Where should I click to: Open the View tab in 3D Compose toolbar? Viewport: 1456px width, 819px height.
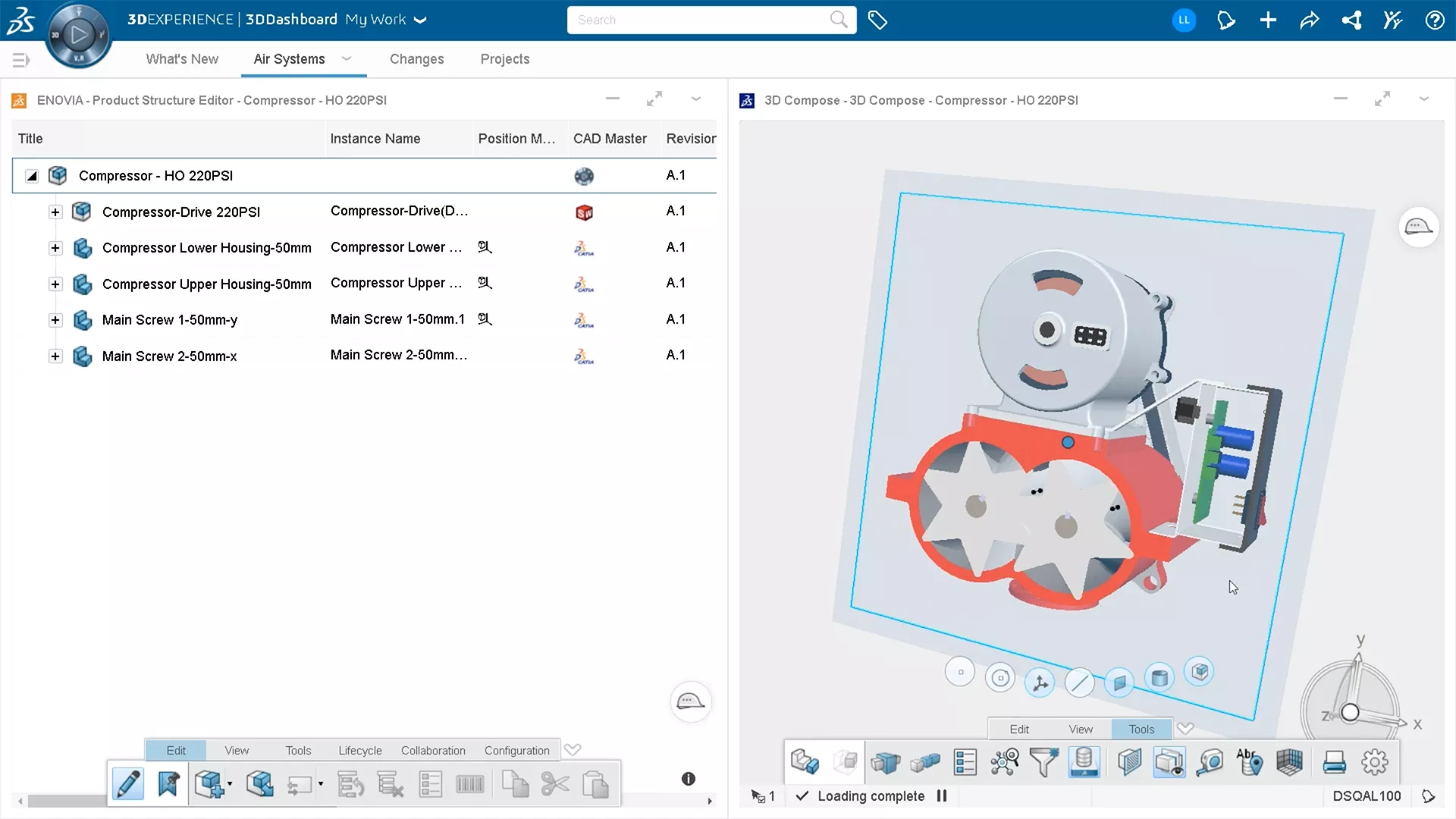click(1081, 730)
